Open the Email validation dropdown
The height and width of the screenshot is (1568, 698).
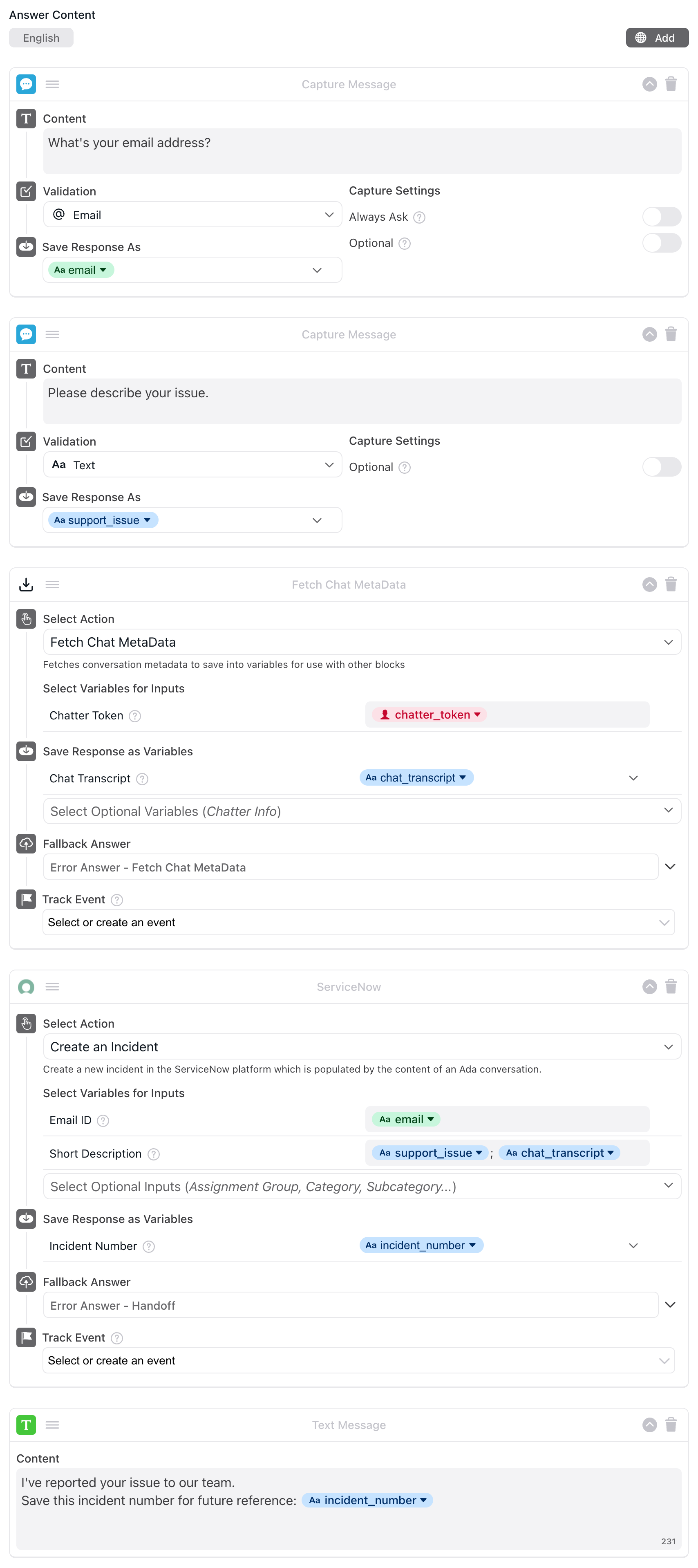coord(192,215)
